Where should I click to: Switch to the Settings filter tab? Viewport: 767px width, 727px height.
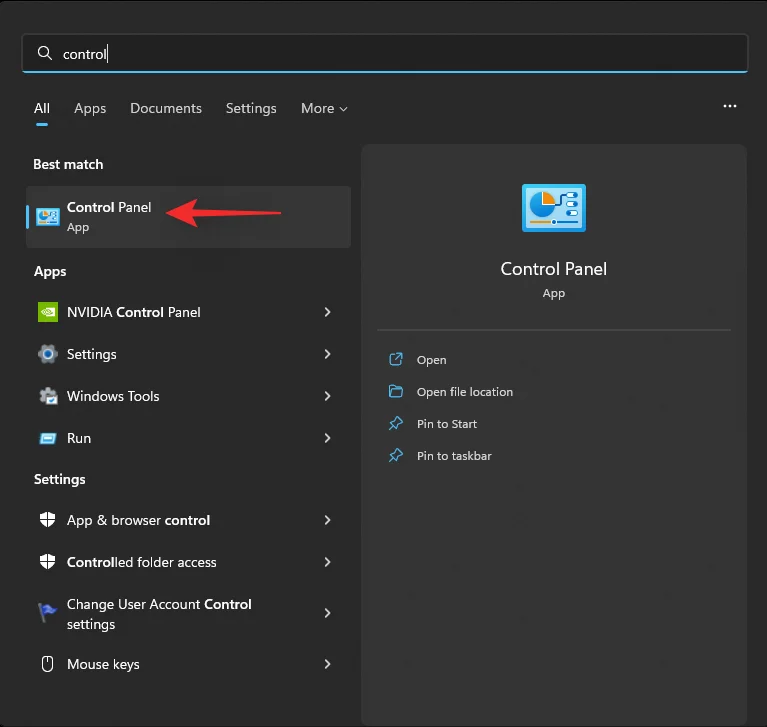click(251, 108)
